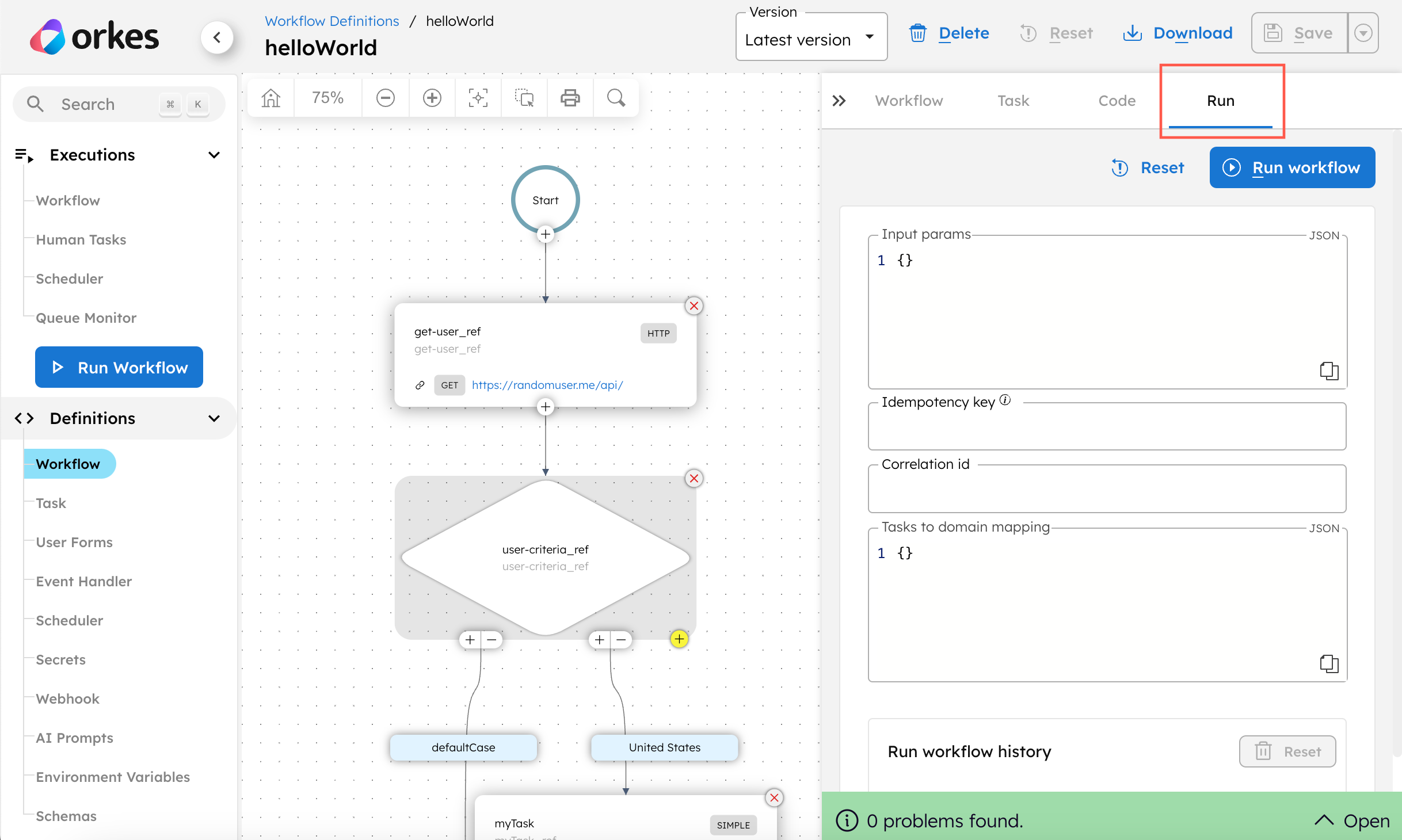Remove defaultCase branch with minus icon

[x=492, y=640]
